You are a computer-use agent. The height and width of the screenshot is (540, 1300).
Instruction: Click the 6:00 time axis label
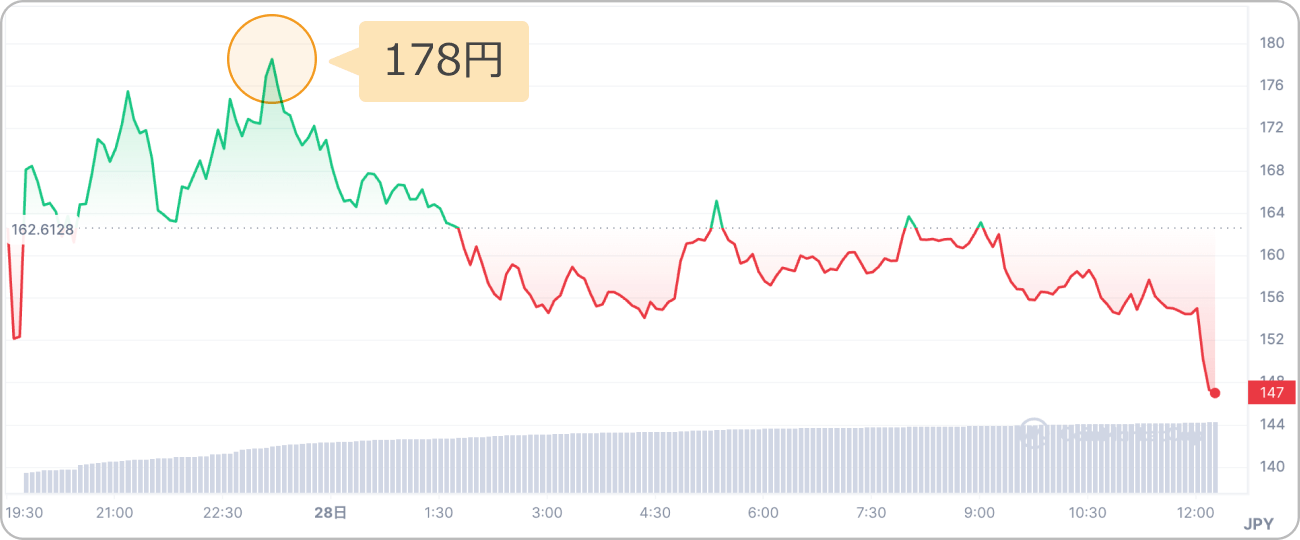763,513
